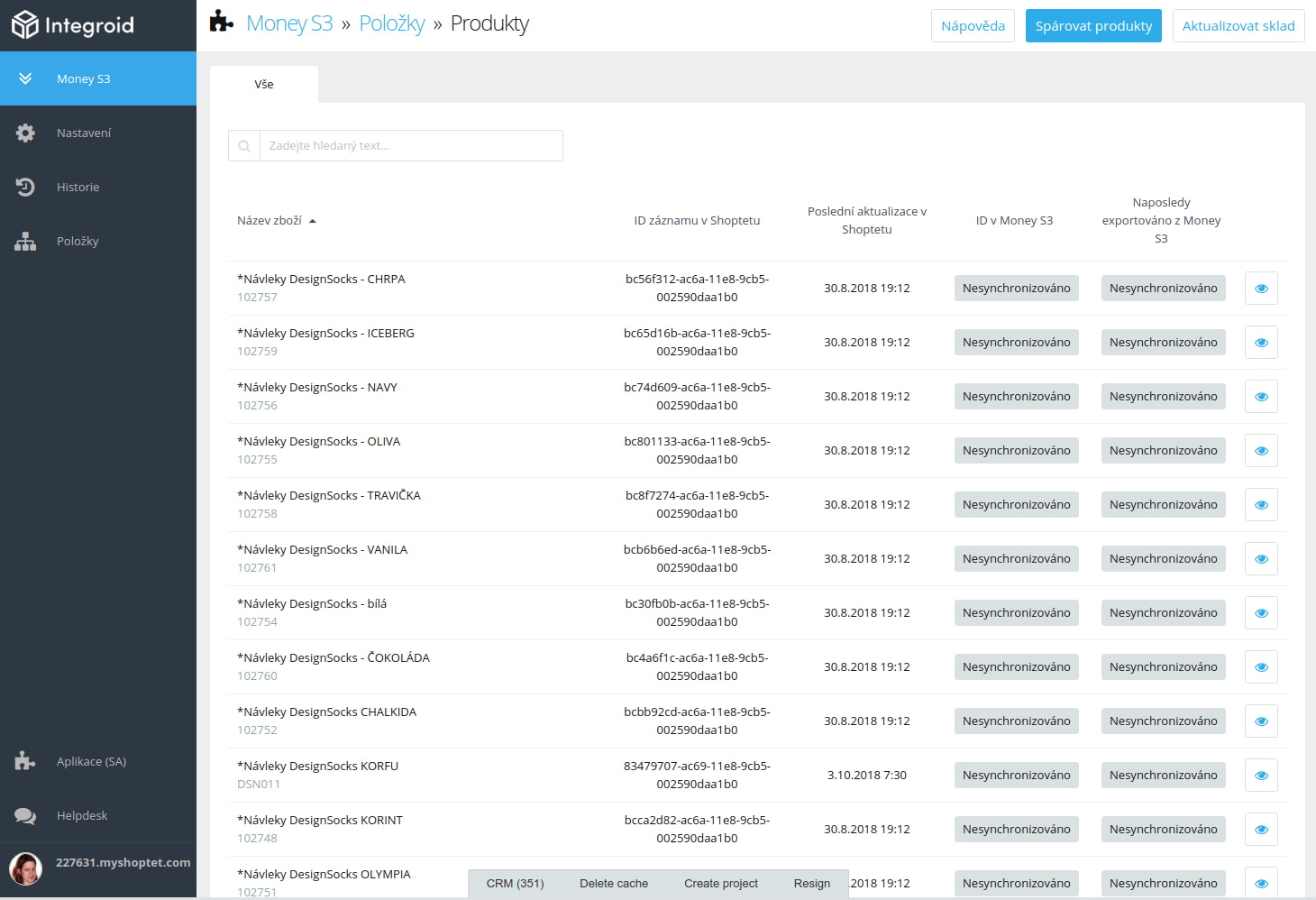Viewport: 1316px width, 900px height.
Task: Click the user avatar photo
Action: [25, 868]
